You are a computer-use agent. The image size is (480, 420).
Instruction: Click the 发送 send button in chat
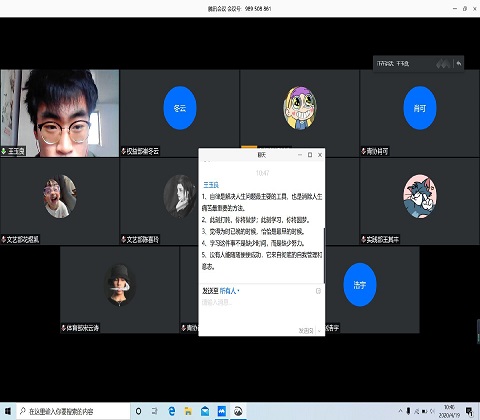[306, 331]
